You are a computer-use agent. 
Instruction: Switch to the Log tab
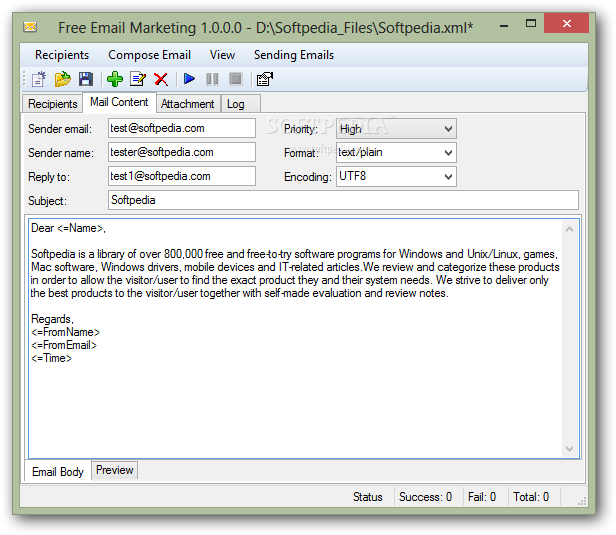coord(240,104)
